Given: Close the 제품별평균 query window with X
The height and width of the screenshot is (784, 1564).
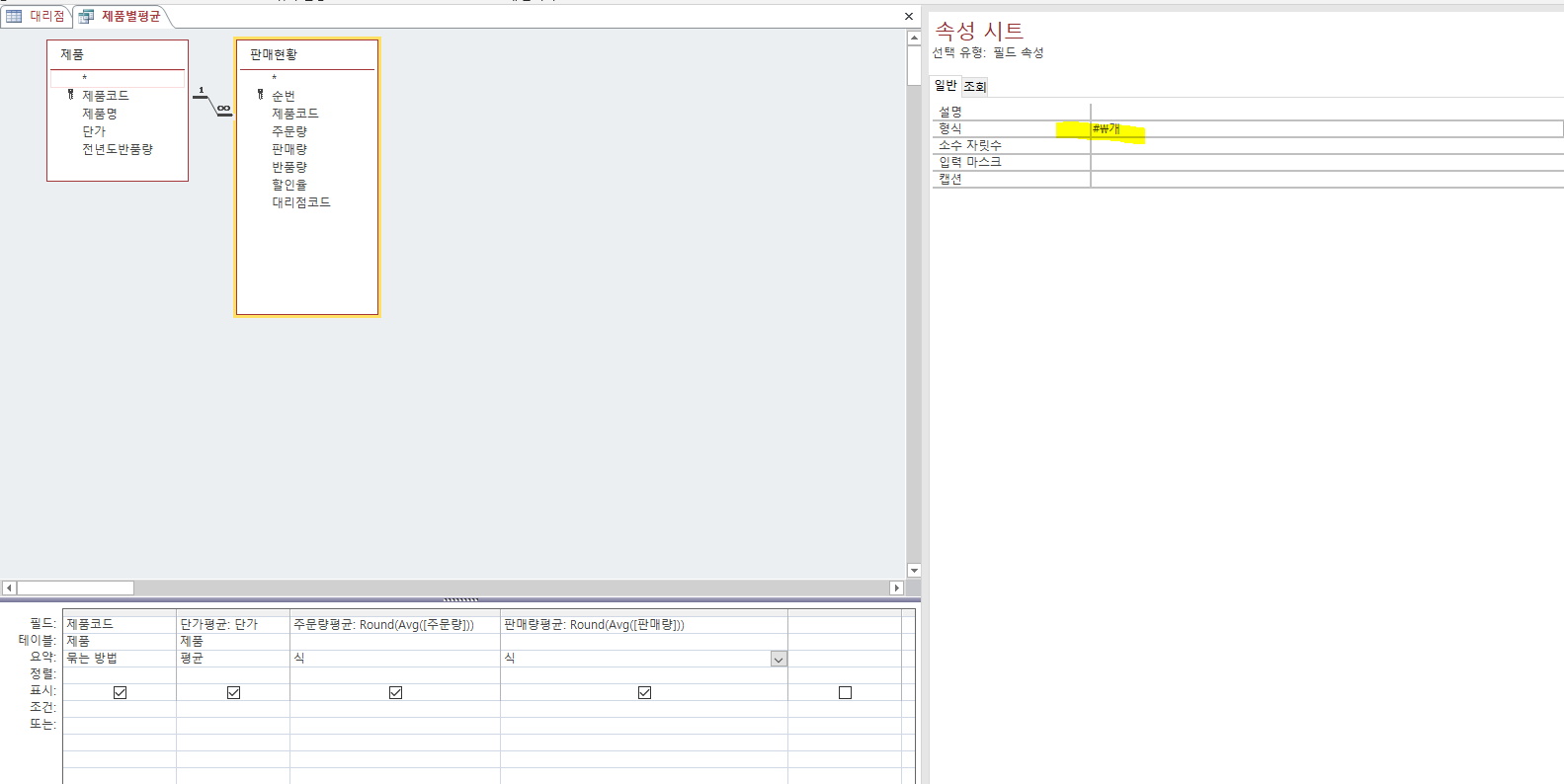Looking at the screenshot, I should [x=909, y=16].
